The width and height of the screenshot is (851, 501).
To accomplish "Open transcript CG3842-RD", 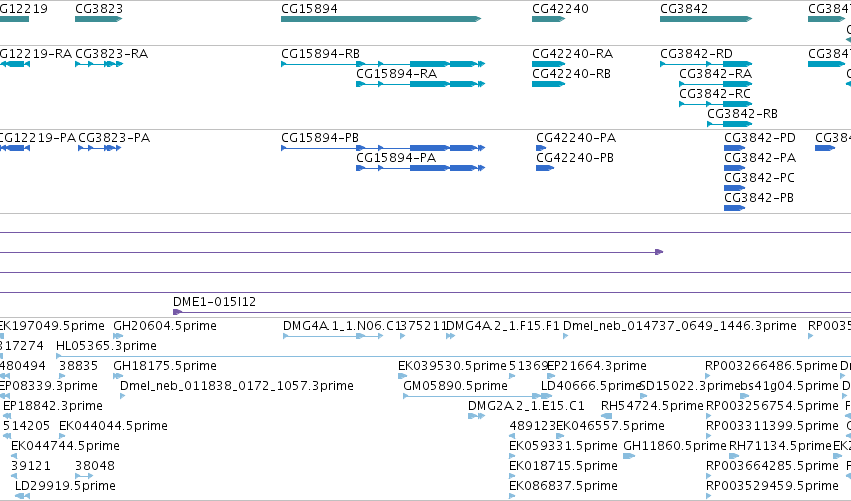I will (696, 54).
